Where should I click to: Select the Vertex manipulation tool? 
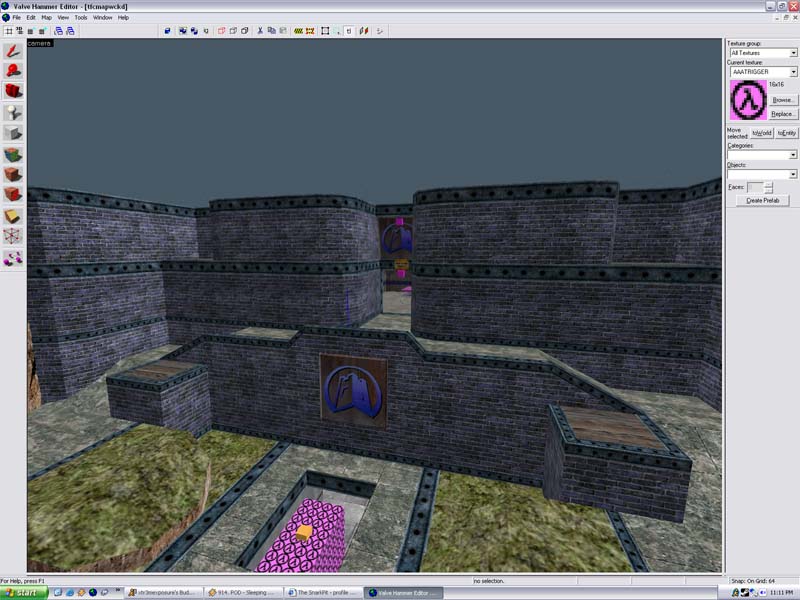click(x=13, y=236)
